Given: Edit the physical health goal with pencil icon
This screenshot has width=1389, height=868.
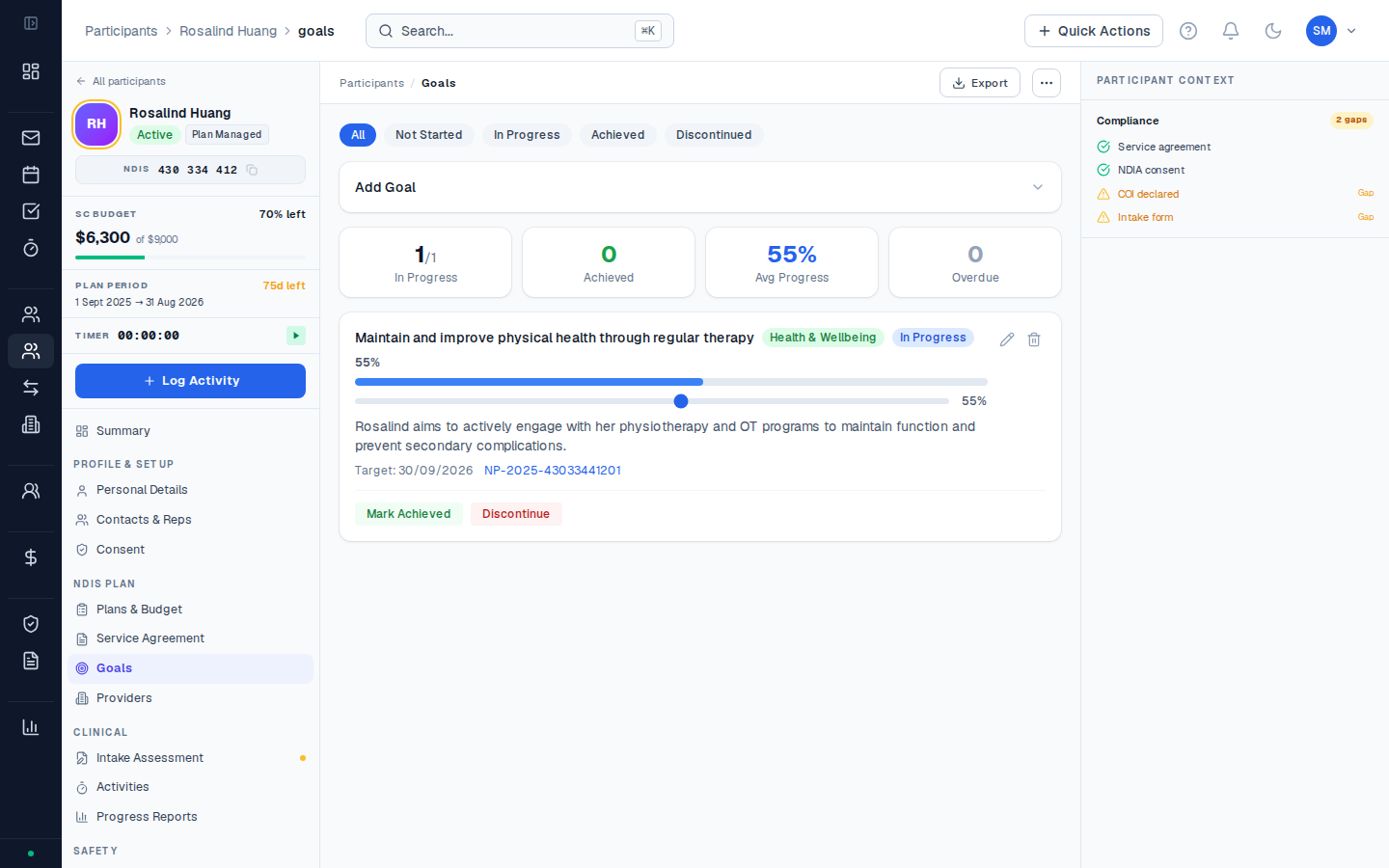Looking at the screenshot, I should (x=1007, y=339).
